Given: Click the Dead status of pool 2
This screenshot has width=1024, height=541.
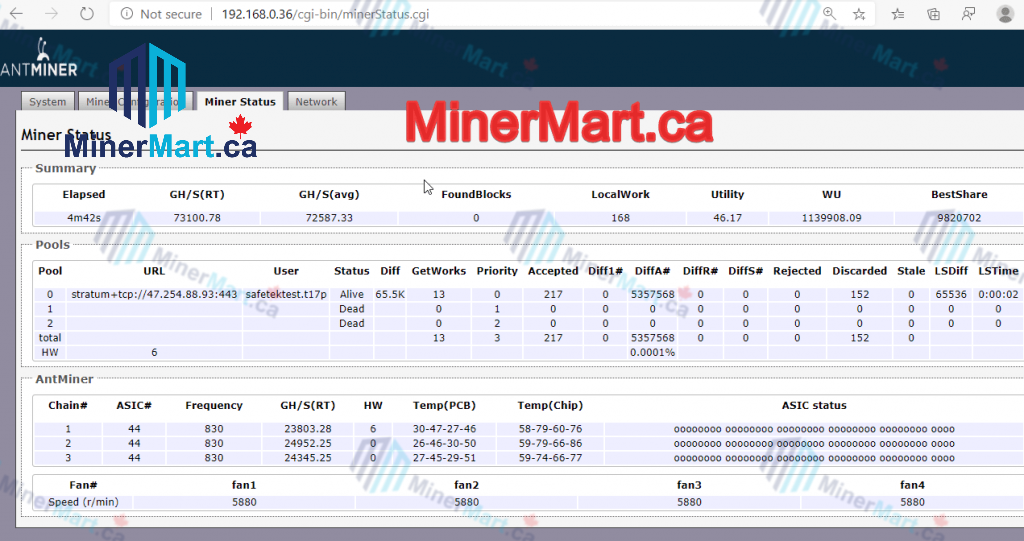Looking at the screenshot, I should 351,323.
